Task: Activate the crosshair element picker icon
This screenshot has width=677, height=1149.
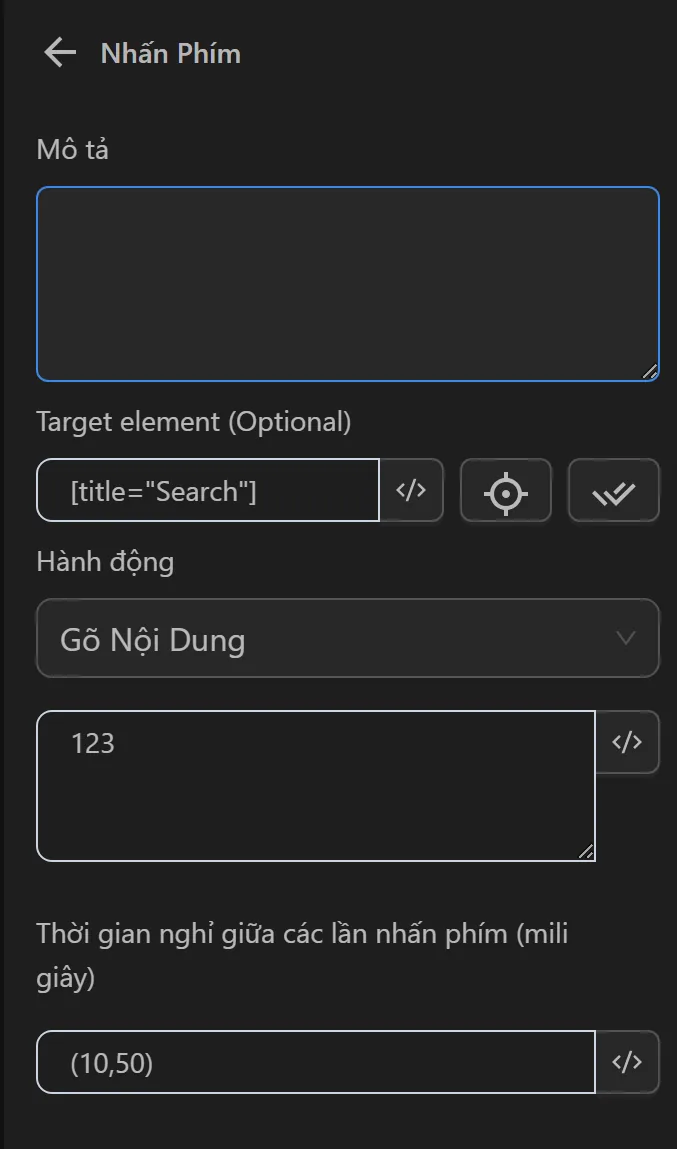Action: click(x=505, y=492)
